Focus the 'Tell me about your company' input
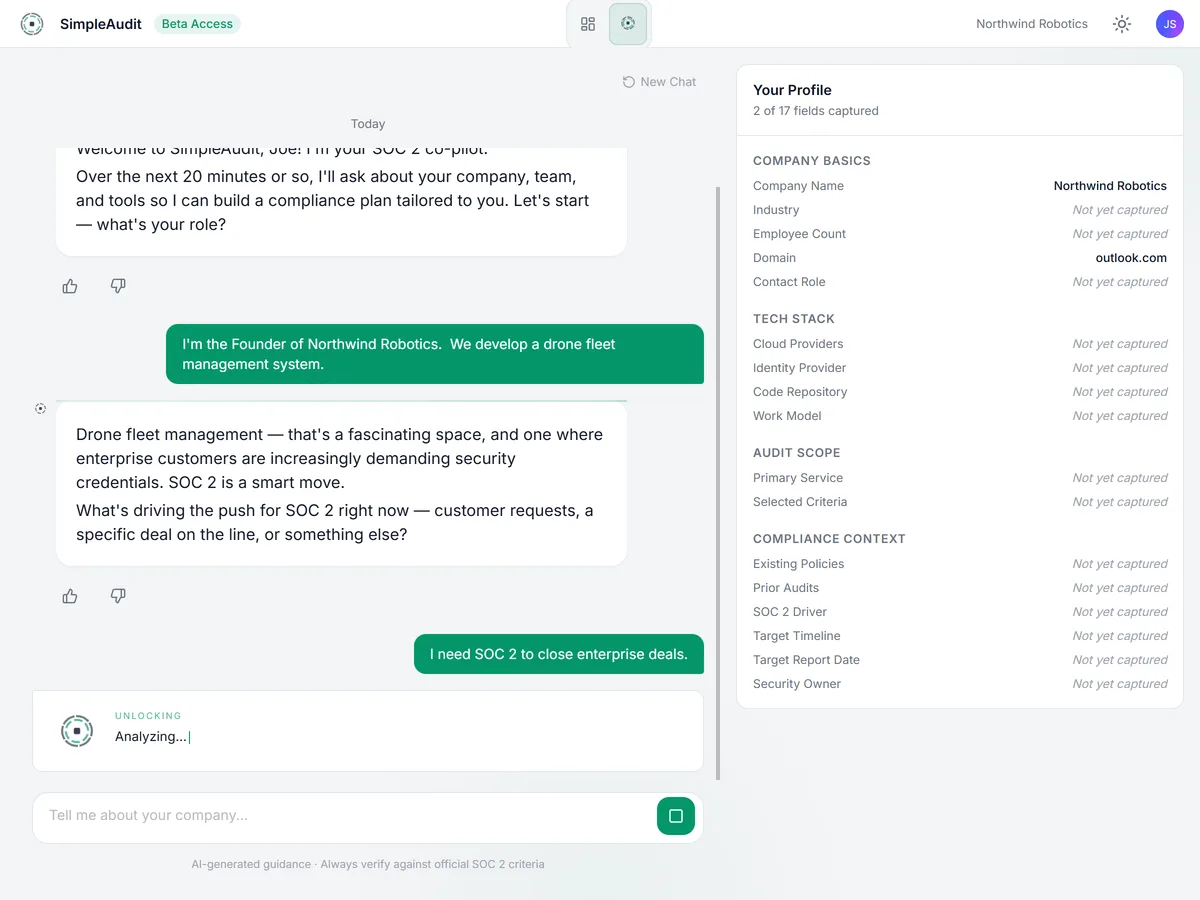 tap(344, 816)
